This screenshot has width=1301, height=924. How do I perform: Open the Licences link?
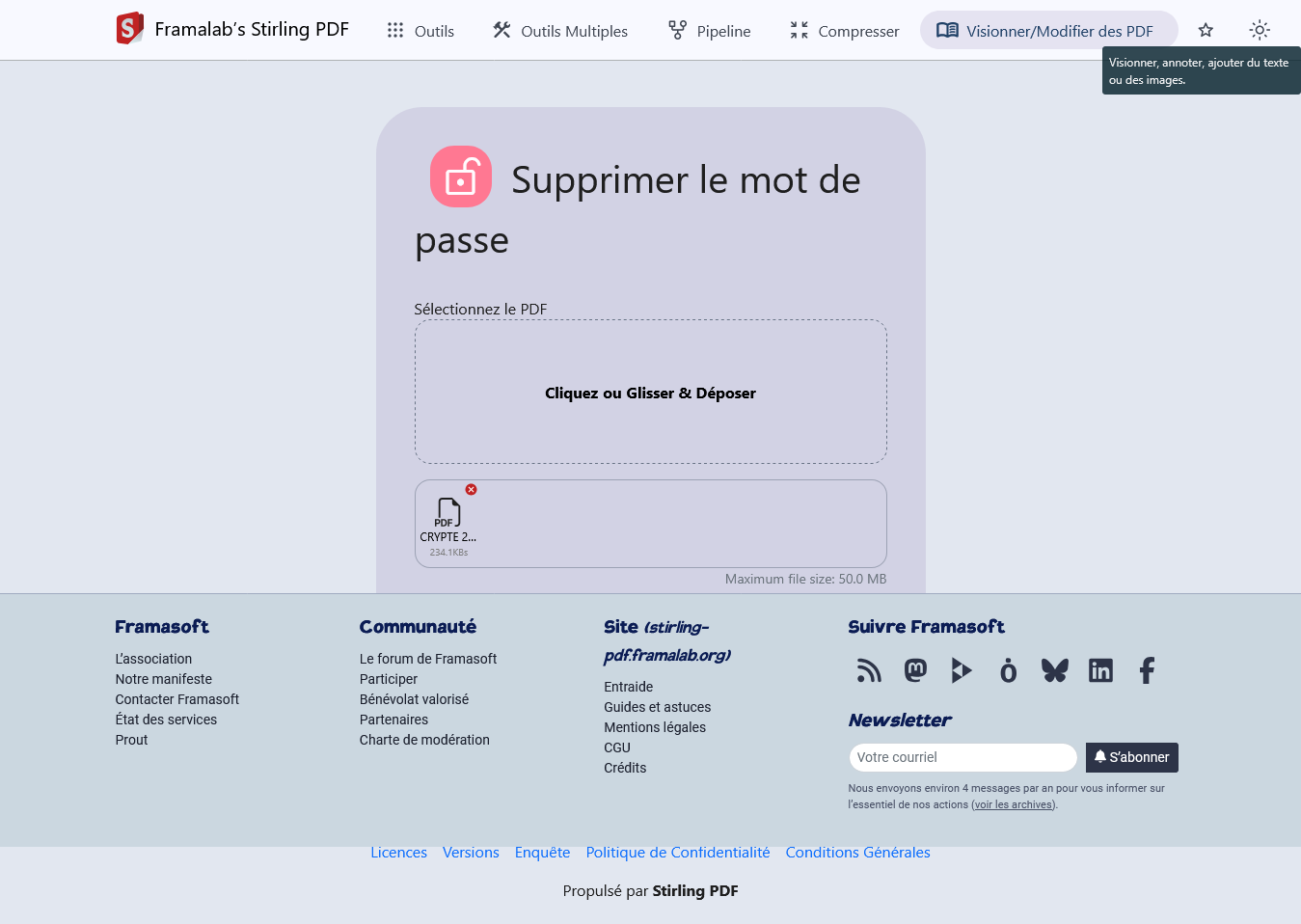(x=398, y=853)
